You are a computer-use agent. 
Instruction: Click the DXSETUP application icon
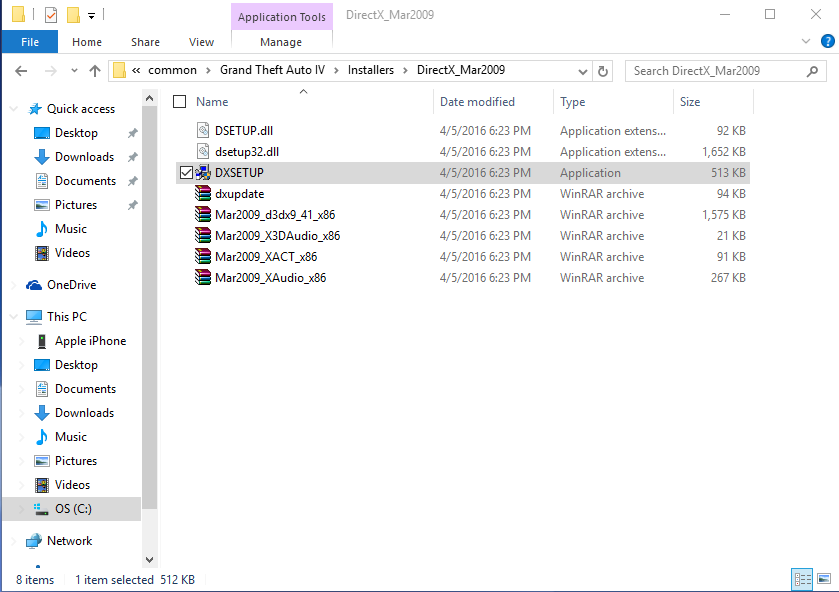pyautogui.click(x=203, y=173)
